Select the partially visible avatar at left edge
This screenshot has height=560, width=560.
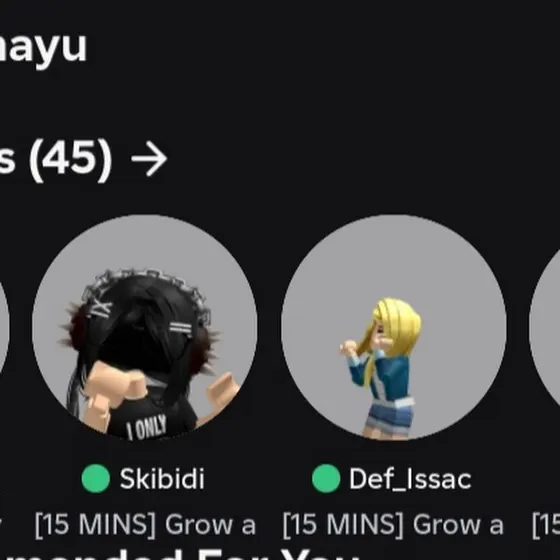tap(4, 327)
